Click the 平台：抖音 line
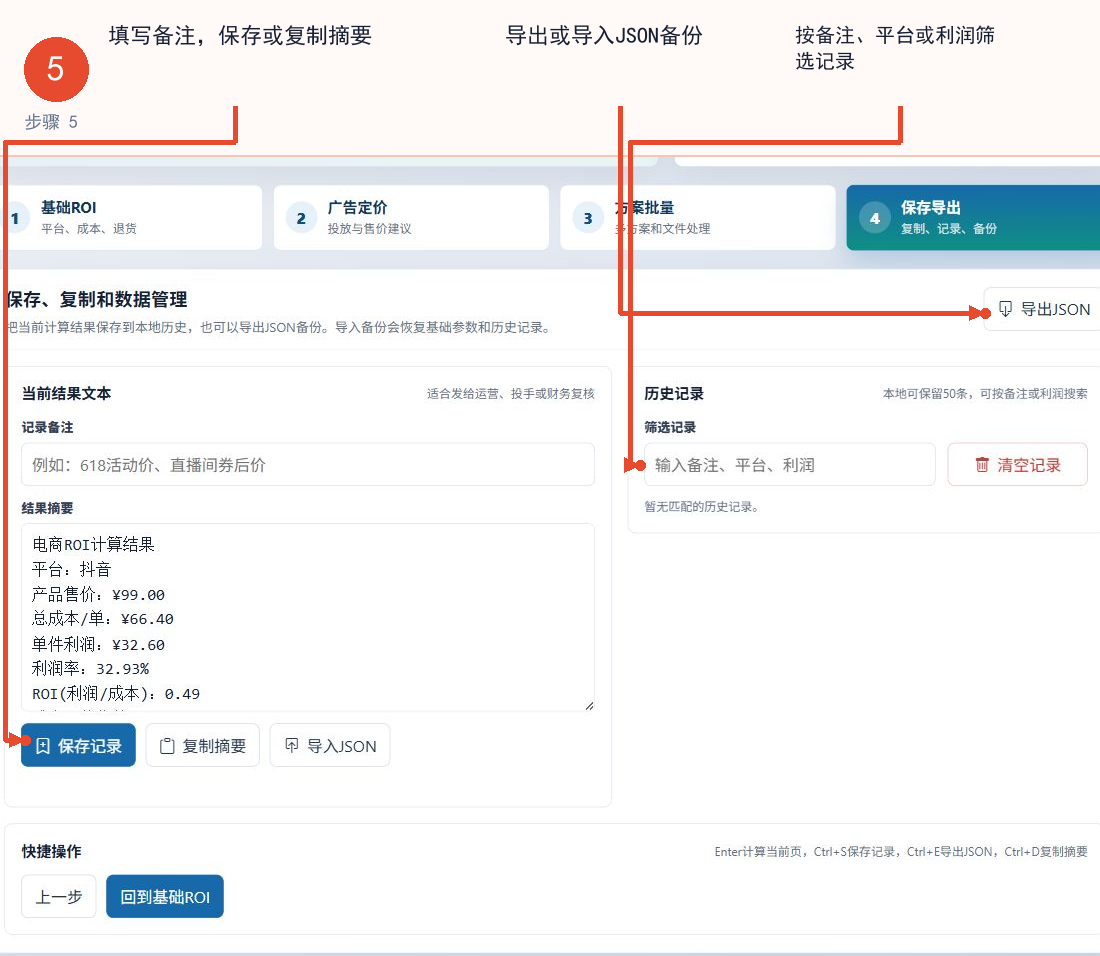 point(72,569)
